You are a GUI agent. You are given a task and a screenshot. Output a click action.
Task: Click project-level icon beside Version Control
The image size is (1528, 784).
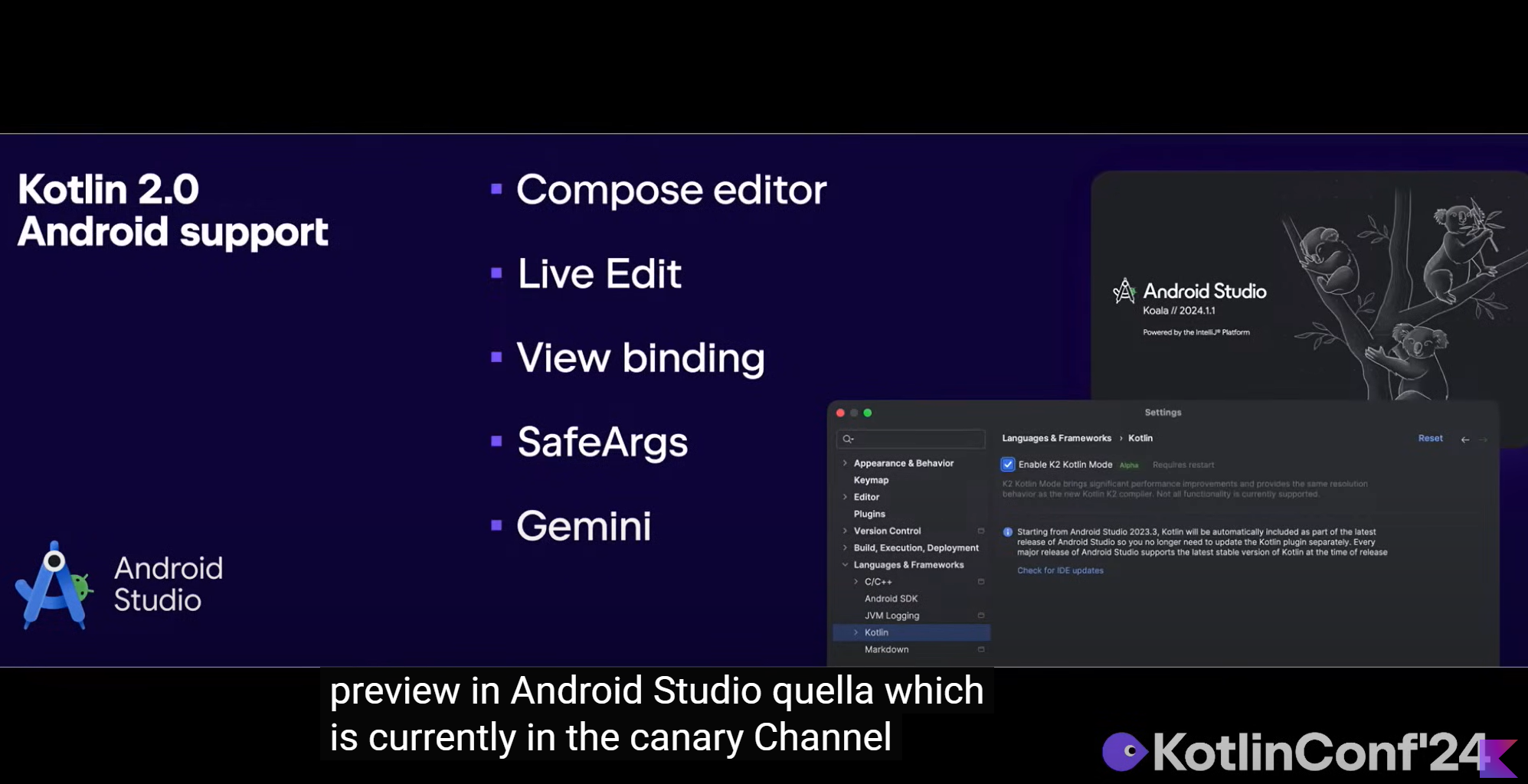[x=980, y=531]
